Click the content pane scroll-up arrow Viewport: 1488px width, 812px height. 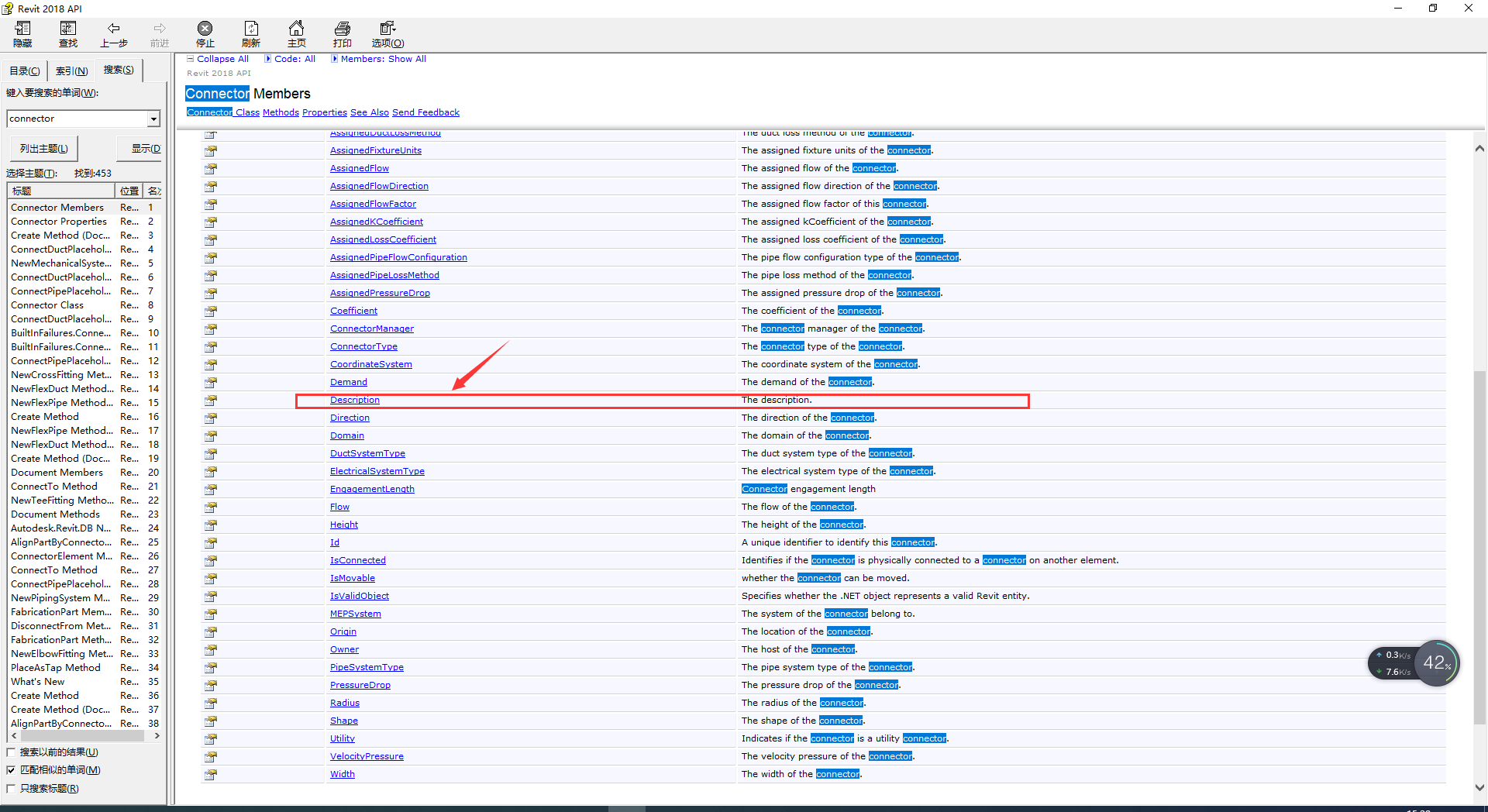tap(1479, 148)
